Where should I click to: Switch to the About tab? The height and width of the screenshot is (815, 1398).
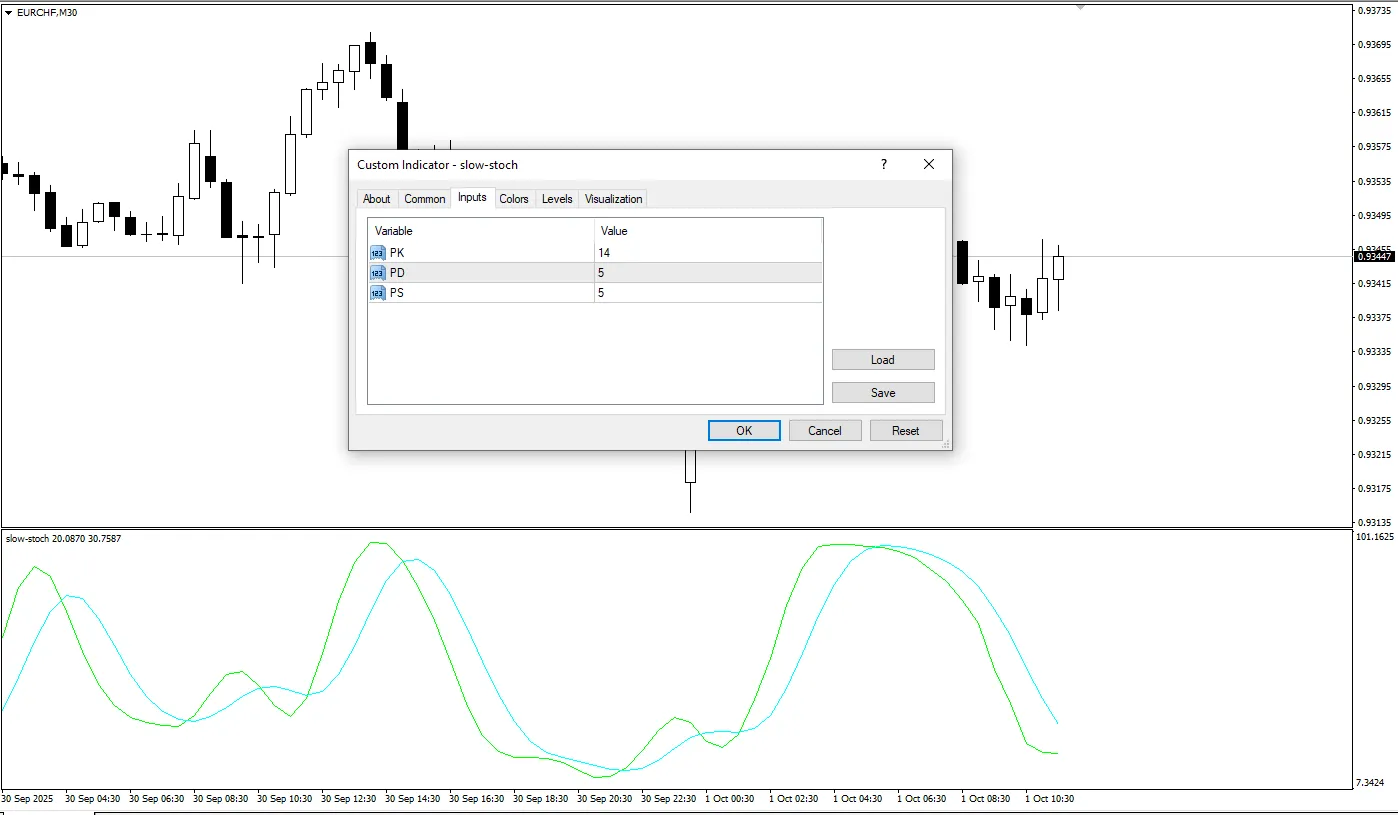pyautogui.click(x=377, y=199)
